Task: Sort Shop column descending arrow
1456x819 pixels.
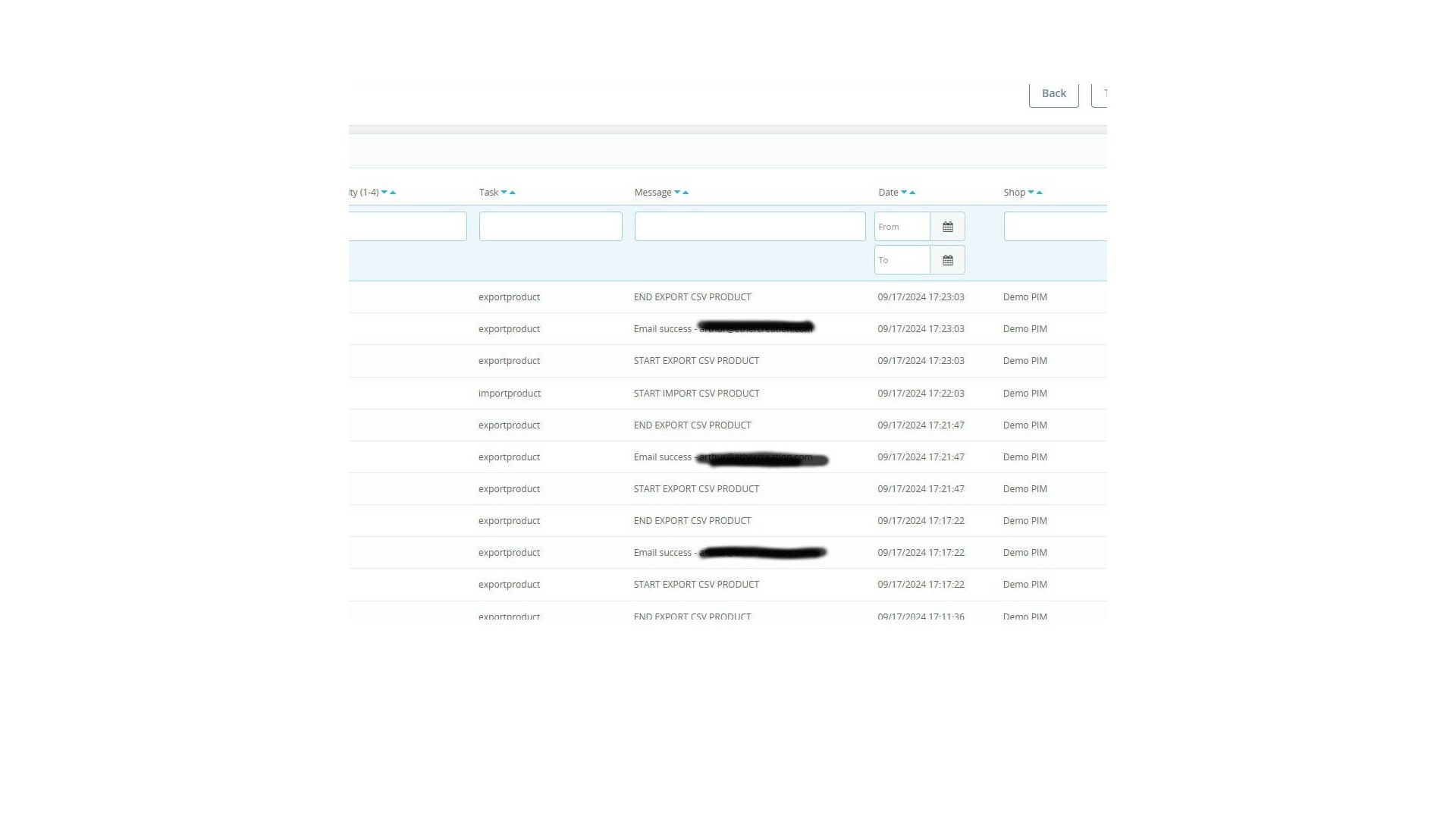Action: point(1031,193)
